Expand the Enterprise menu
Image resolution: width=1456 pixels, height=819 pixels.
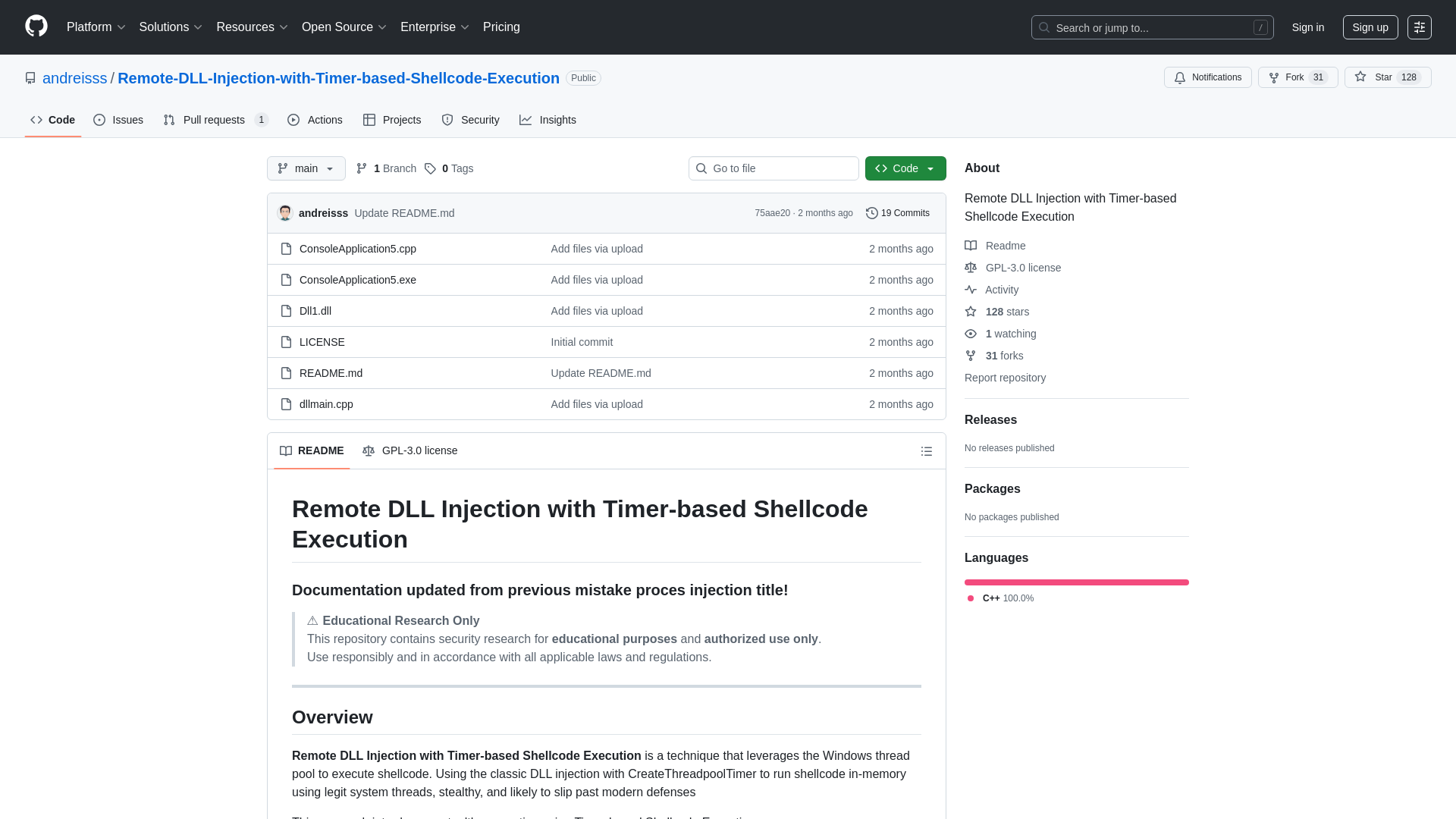435,27
